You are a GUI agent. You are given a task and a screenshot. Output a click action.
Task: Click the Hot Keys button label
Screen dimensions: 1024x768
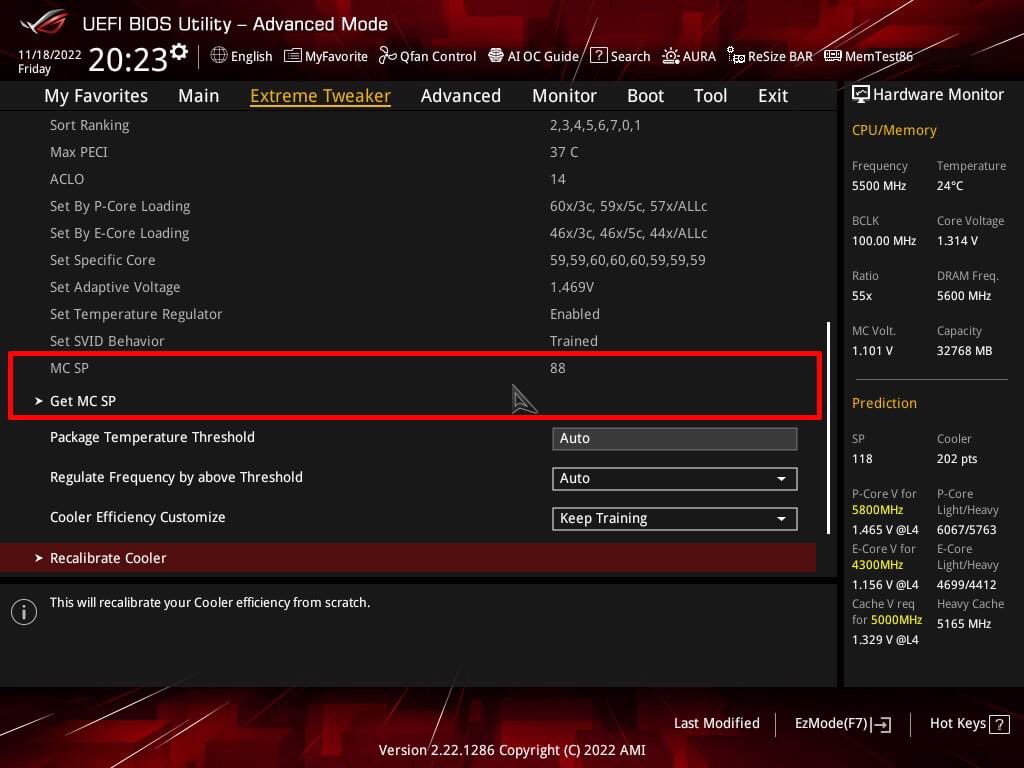click(957, 724)
